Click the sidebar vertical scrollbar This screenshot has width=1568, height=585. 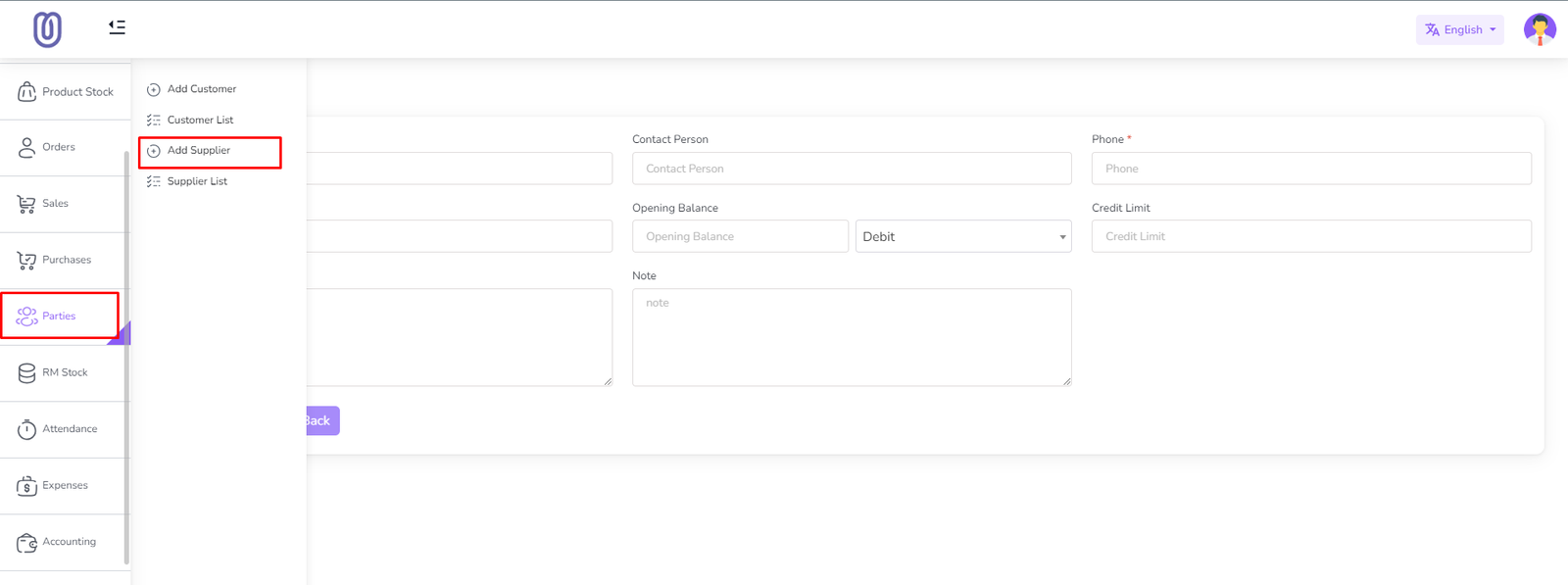(126, 353)
